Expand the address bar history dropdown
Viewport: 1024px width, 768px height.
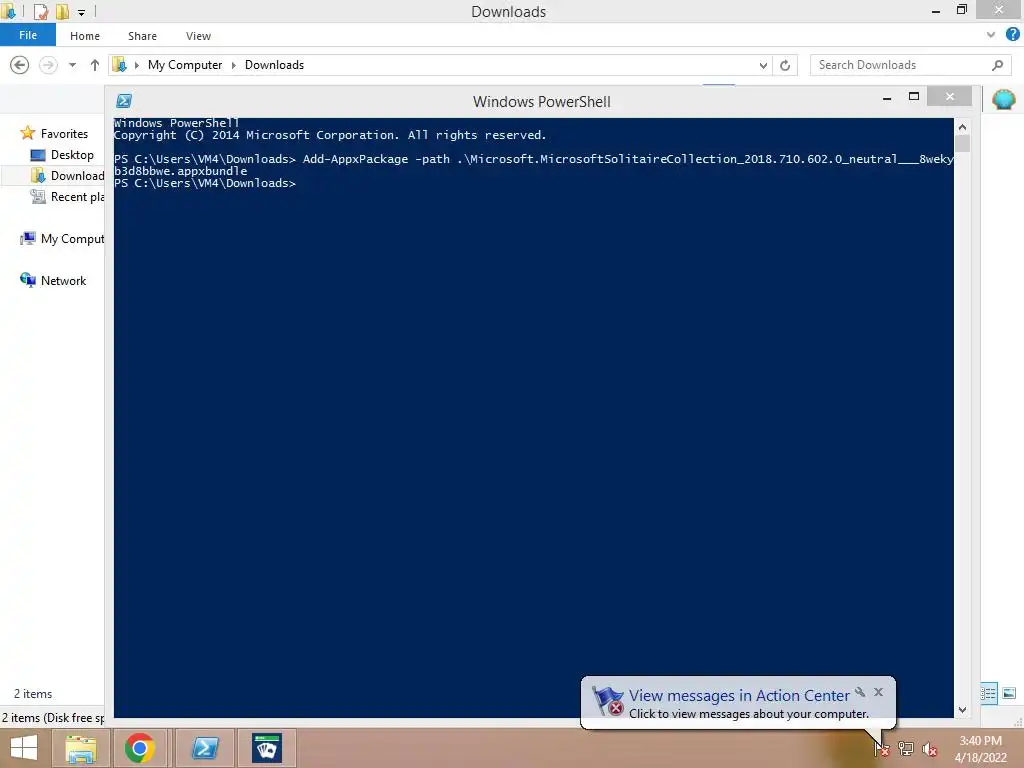pos(763,65)
